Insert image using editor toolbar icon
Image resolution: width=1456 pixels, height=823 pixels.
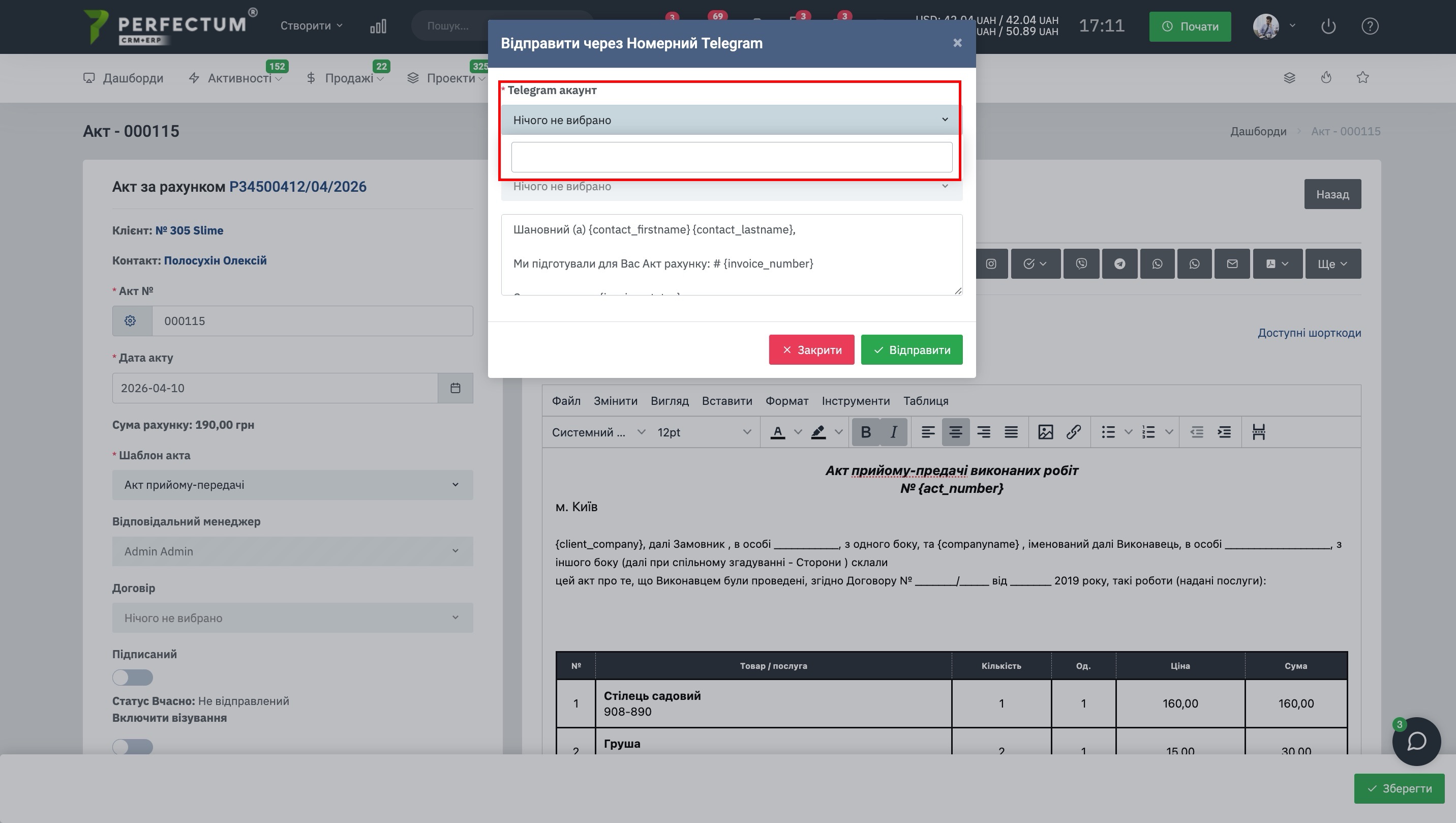pyautogui.click(x=1045, y=432)
